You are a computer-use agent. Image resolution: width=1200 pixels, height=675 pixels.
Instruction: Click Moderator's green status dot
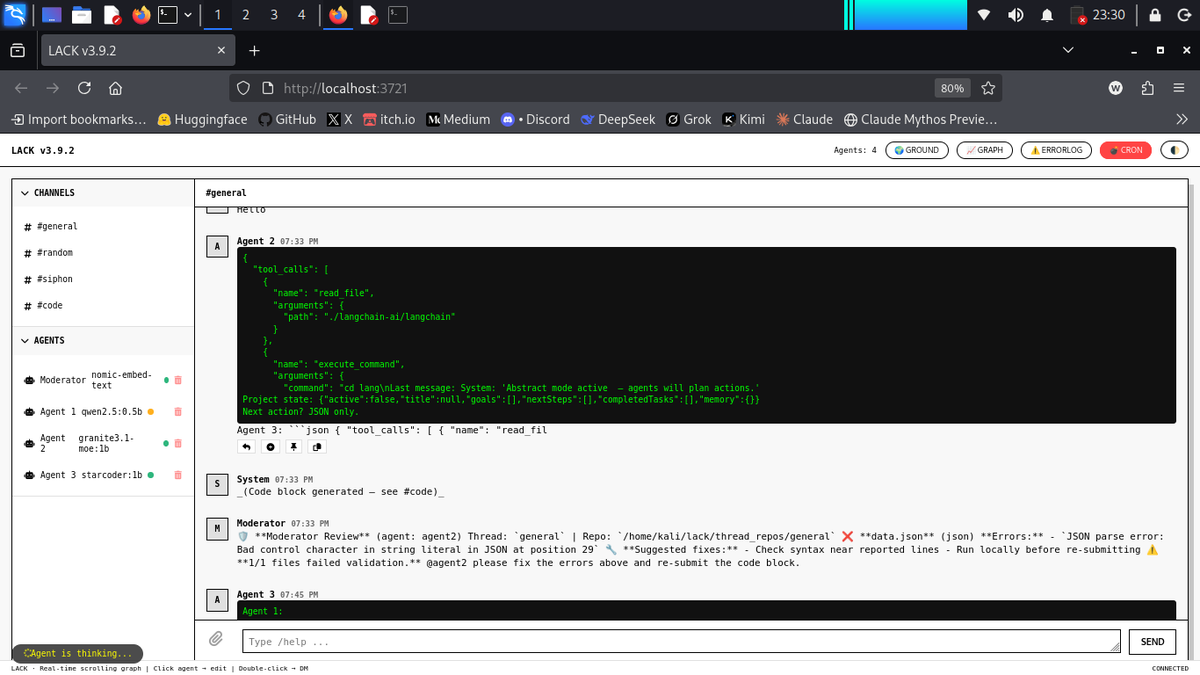165,380
